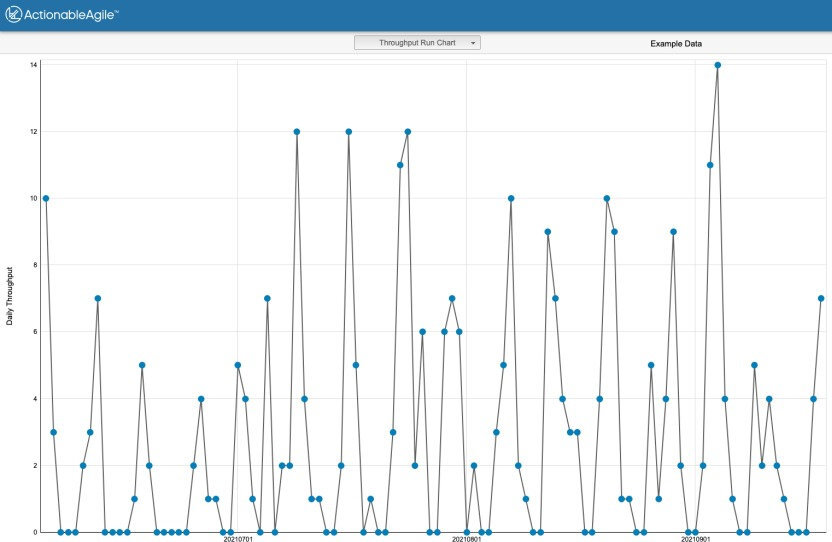Click the Daily Throughput y-axis title
The image size is (832, 542).
pos(10,296)
